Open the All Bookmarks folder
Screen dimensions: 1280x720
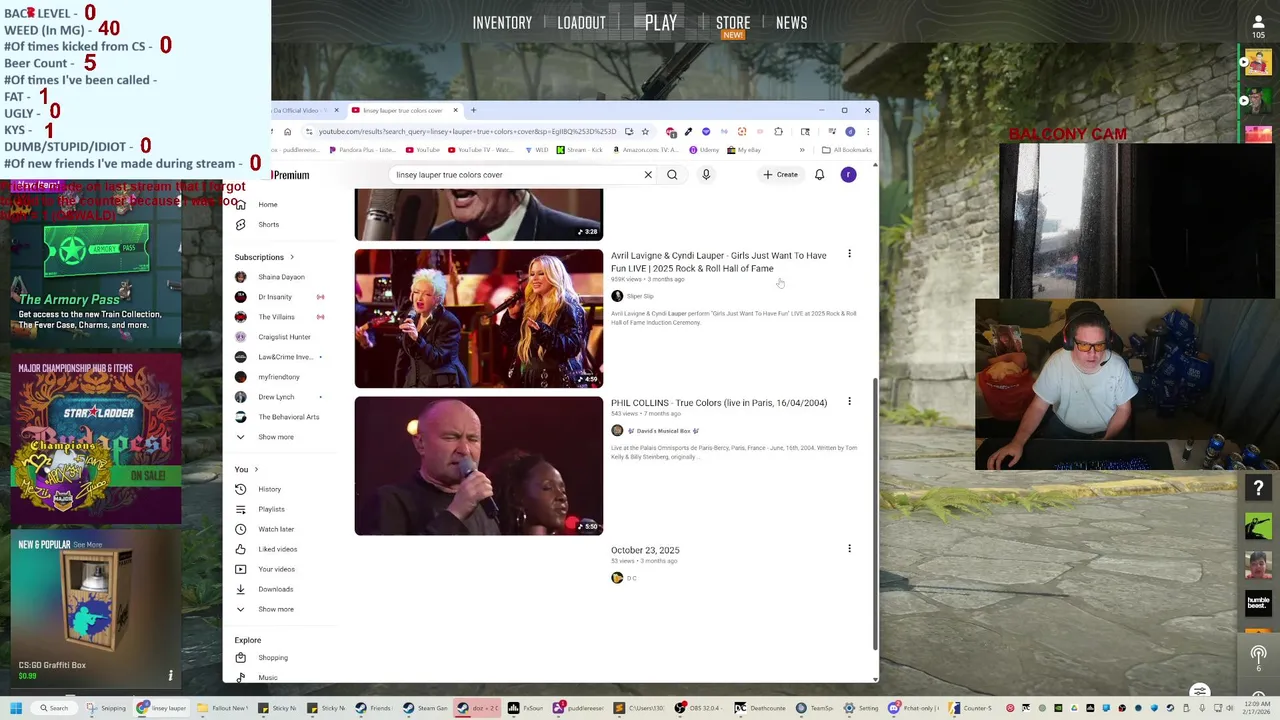click(x=846, y=150)
